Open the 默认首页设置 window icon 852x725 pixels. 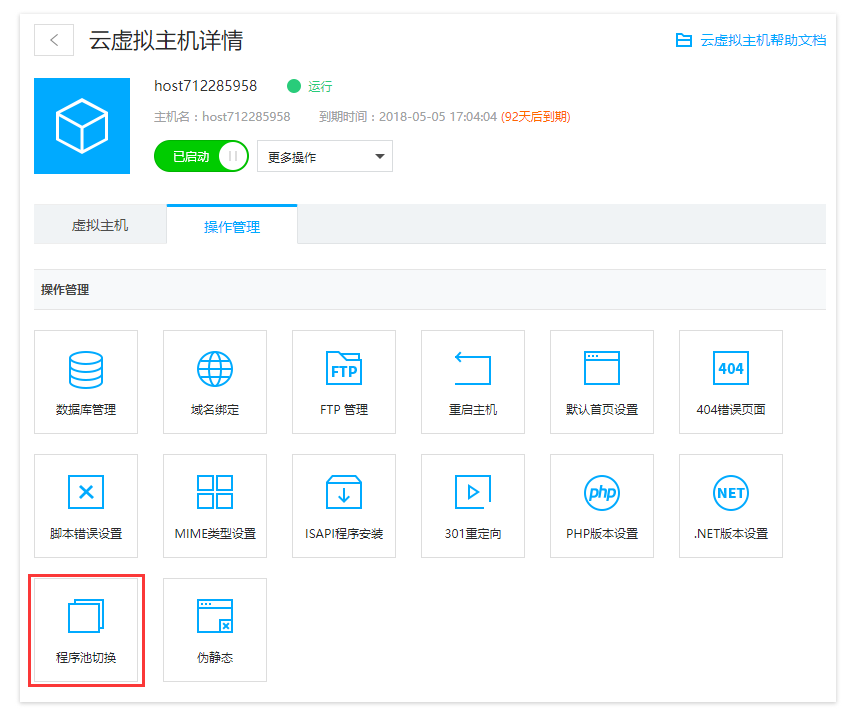click(602, 368)
